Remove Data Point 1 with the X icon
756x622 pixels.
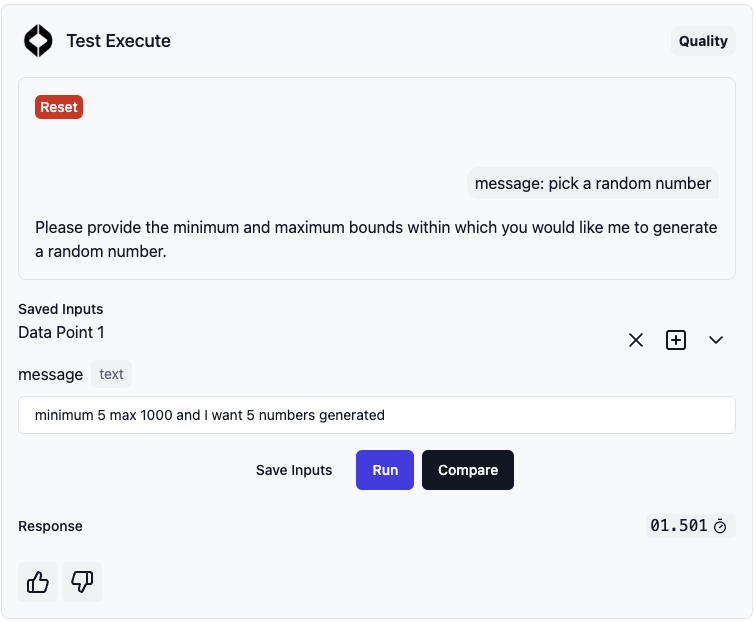pyautogui.click(x=636, y=340)
